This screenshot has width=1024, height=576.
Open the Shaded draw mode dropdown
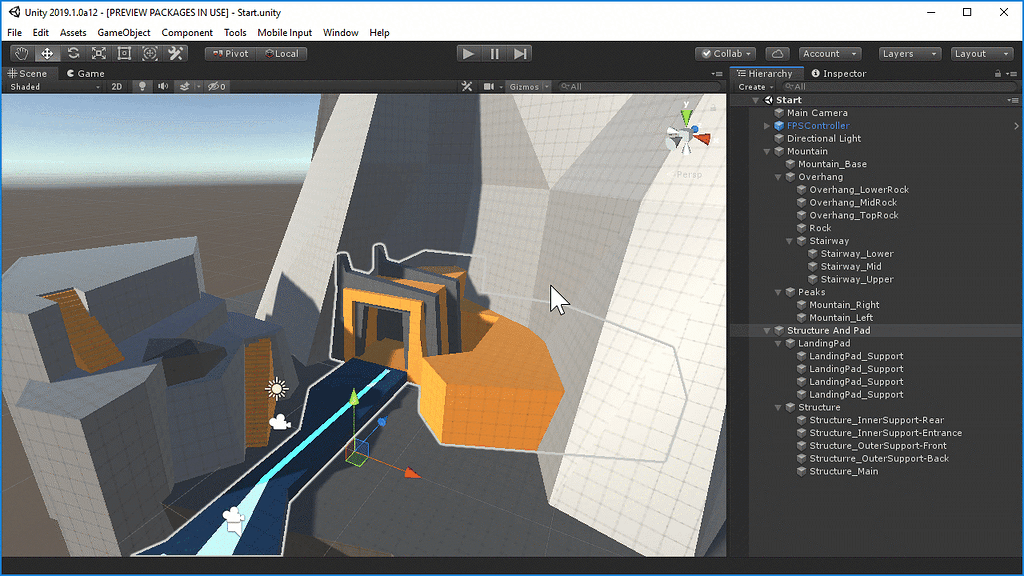[55, 86]
